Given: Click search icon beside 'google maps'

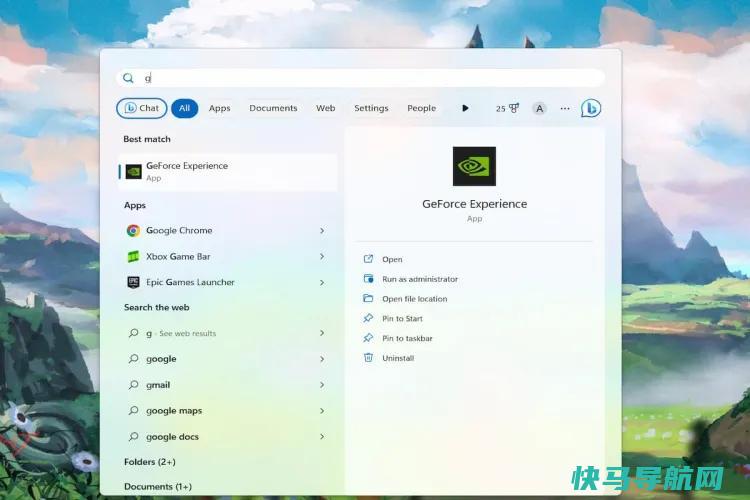Looking at the screenshot, I should tap(133, 411).
